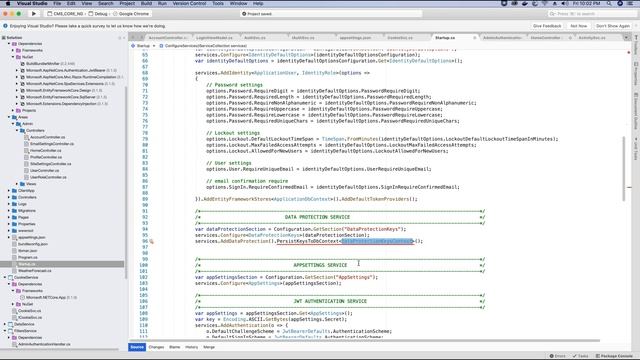Collapse the Dependencies folder under Solution
The height and width of the screenshot is (360, 640).
coord(9,44)
